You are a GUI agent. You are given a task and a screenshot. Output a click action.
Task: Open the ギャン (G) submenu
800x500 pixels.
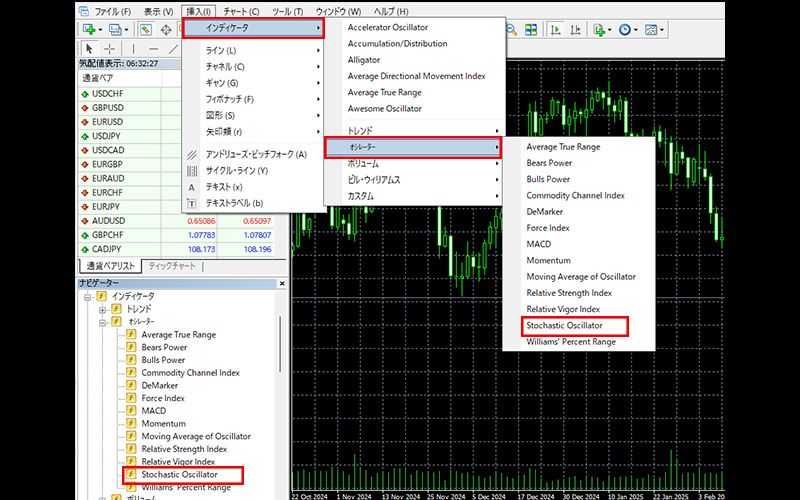(254, 83)
